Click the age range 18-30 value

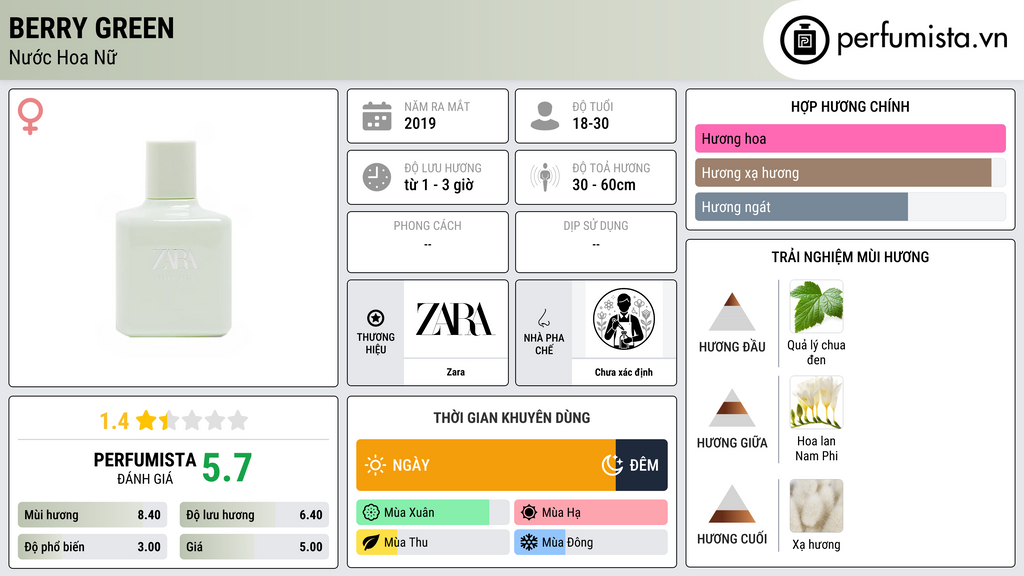[x=590, y=123]
